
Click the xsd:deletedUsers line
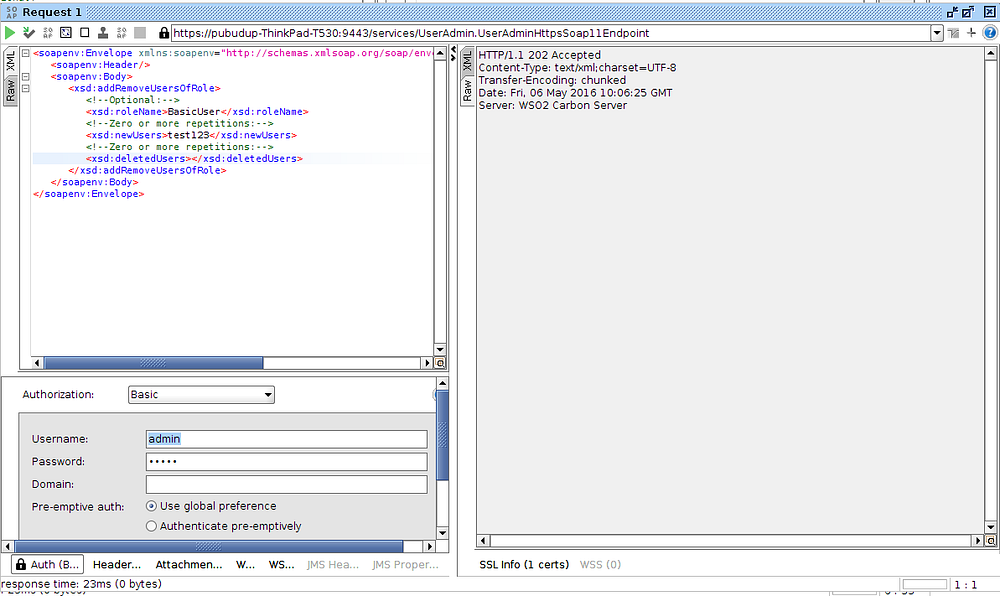point(195,159)
